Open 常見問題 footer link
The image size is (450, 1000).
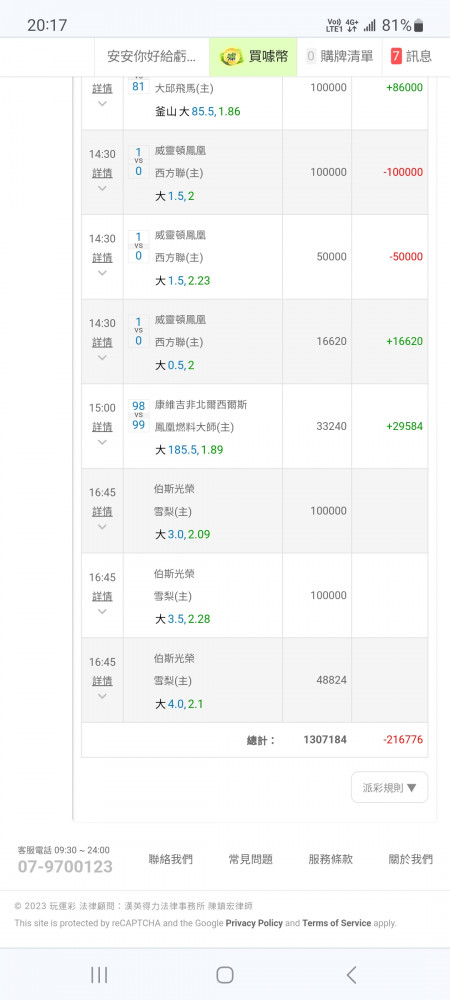coord(250,859)
